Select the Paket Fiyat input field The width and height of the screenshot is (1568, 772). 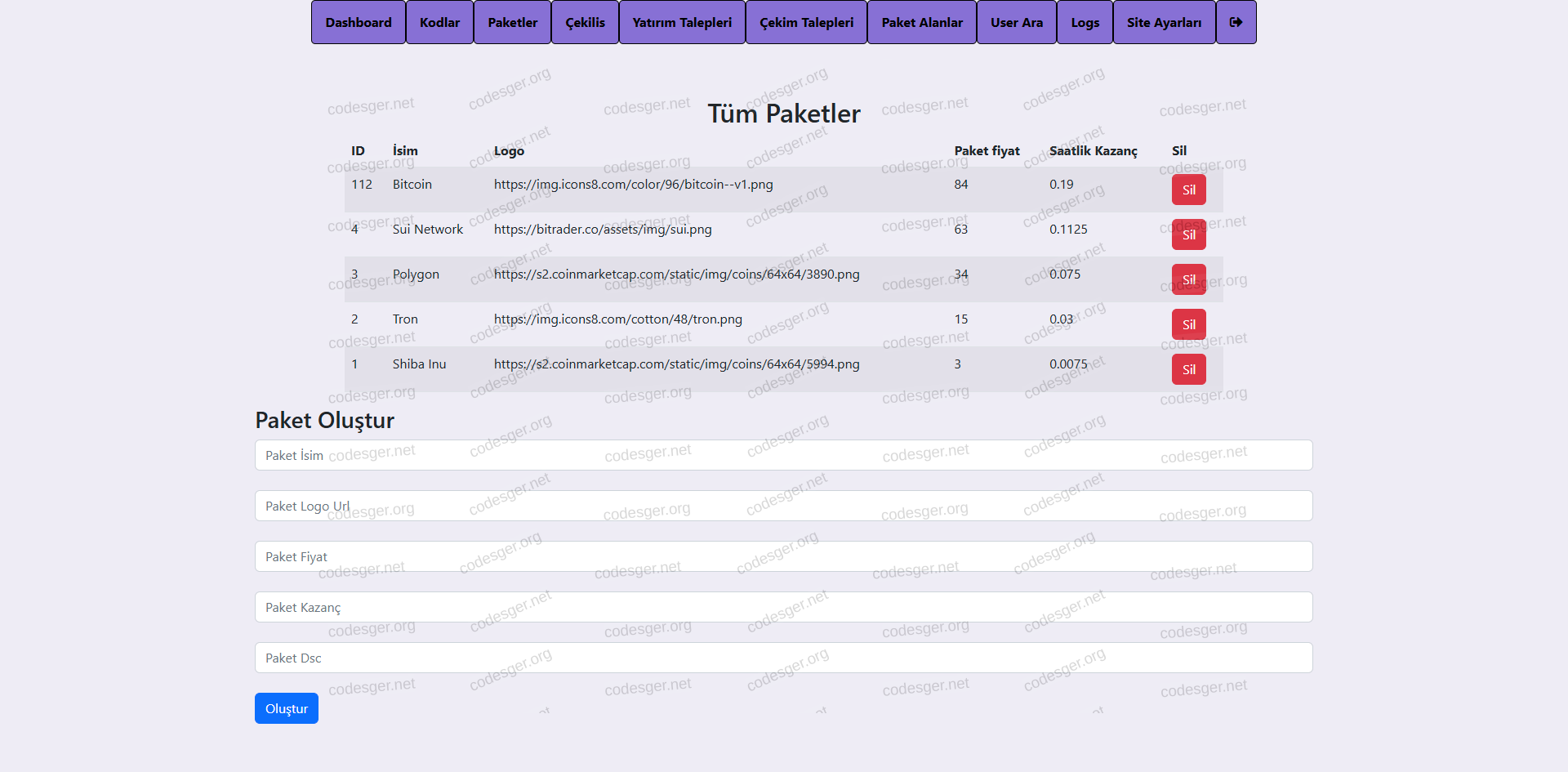pos(783,556)
